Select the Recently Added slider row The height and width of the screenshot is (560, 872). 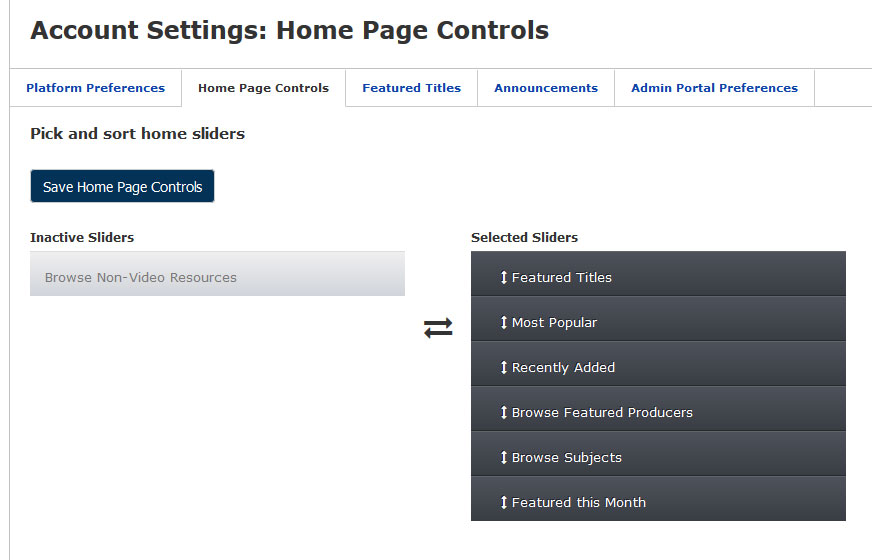(x=658, y=364)
